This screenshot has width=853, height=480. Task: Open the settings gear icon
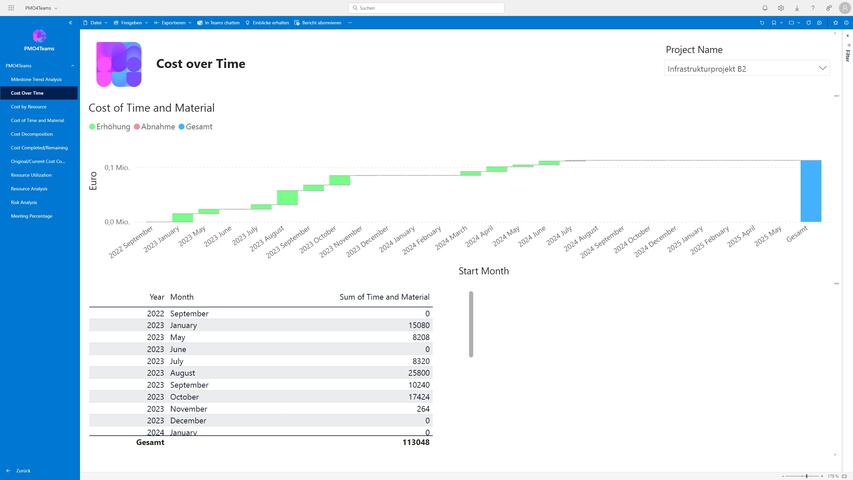coord(781,8)
